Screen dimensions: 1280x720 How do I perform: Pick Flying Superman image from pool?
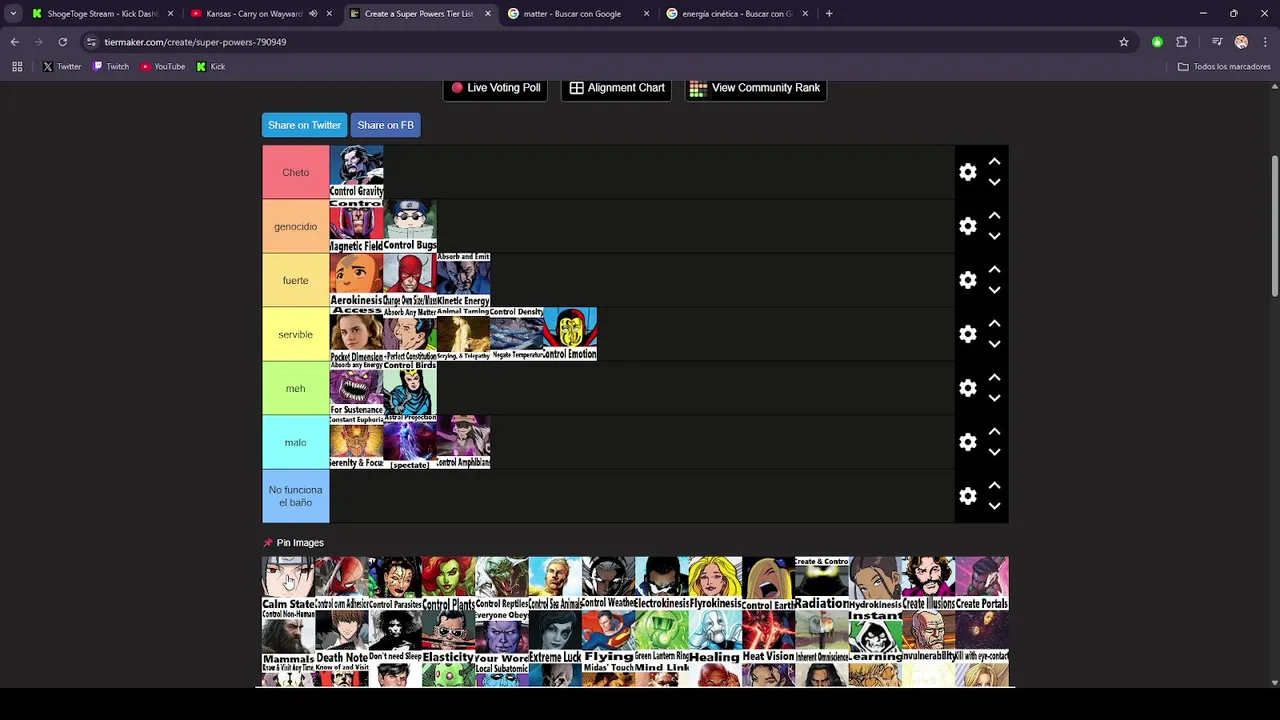[x=608, y=638]
